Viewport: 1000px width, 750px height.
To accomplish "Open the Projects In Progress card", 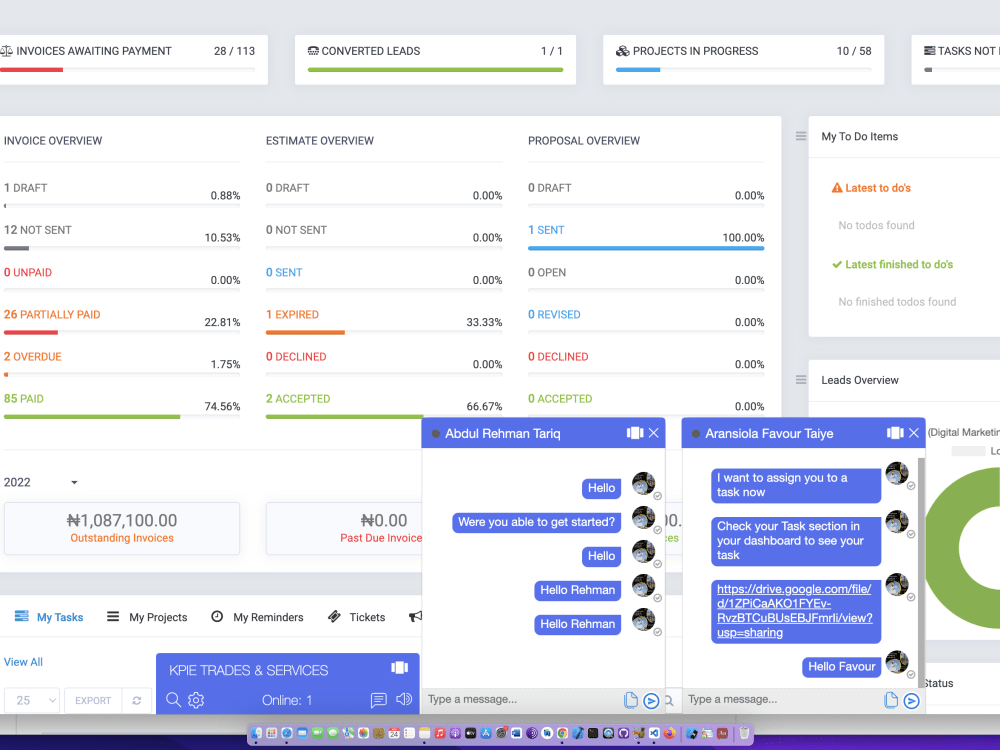I will click(744, 59).
